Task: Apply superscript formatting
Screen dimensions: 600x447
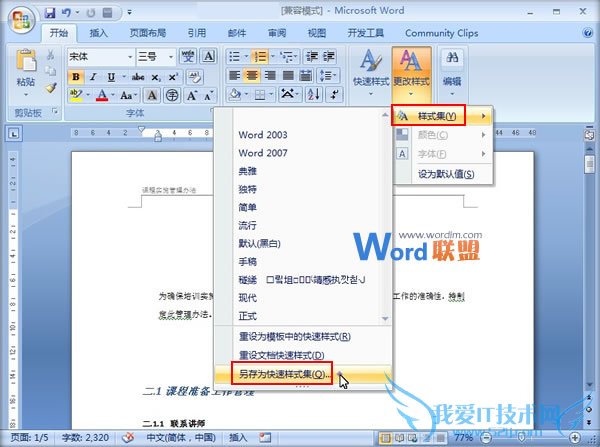Action: pos(173,77)
